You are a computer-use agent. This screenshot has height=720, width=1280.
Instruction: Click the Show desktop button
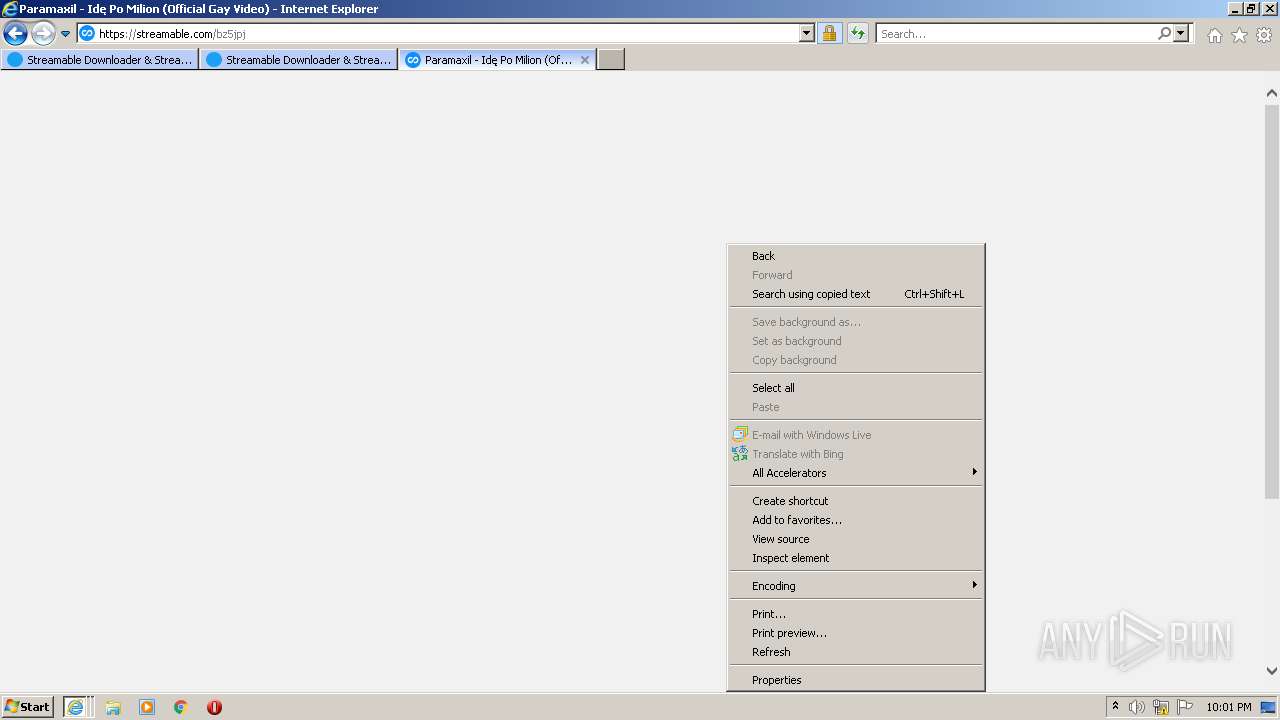coord(1270,707)
